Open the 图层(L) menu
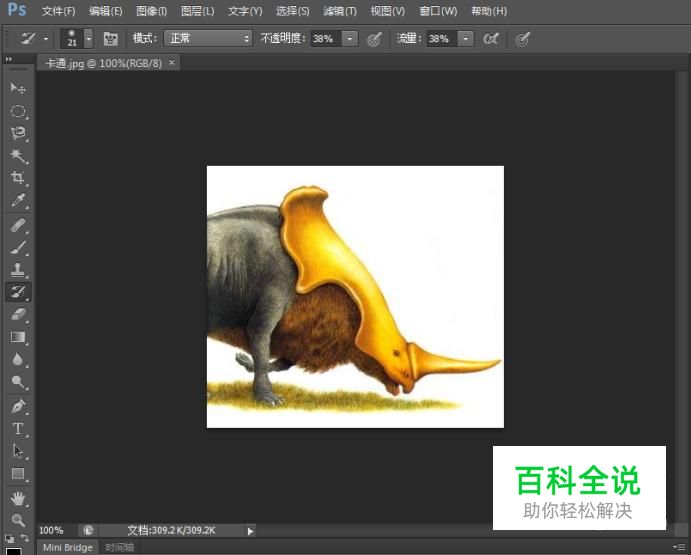 [x=197, y=11]
